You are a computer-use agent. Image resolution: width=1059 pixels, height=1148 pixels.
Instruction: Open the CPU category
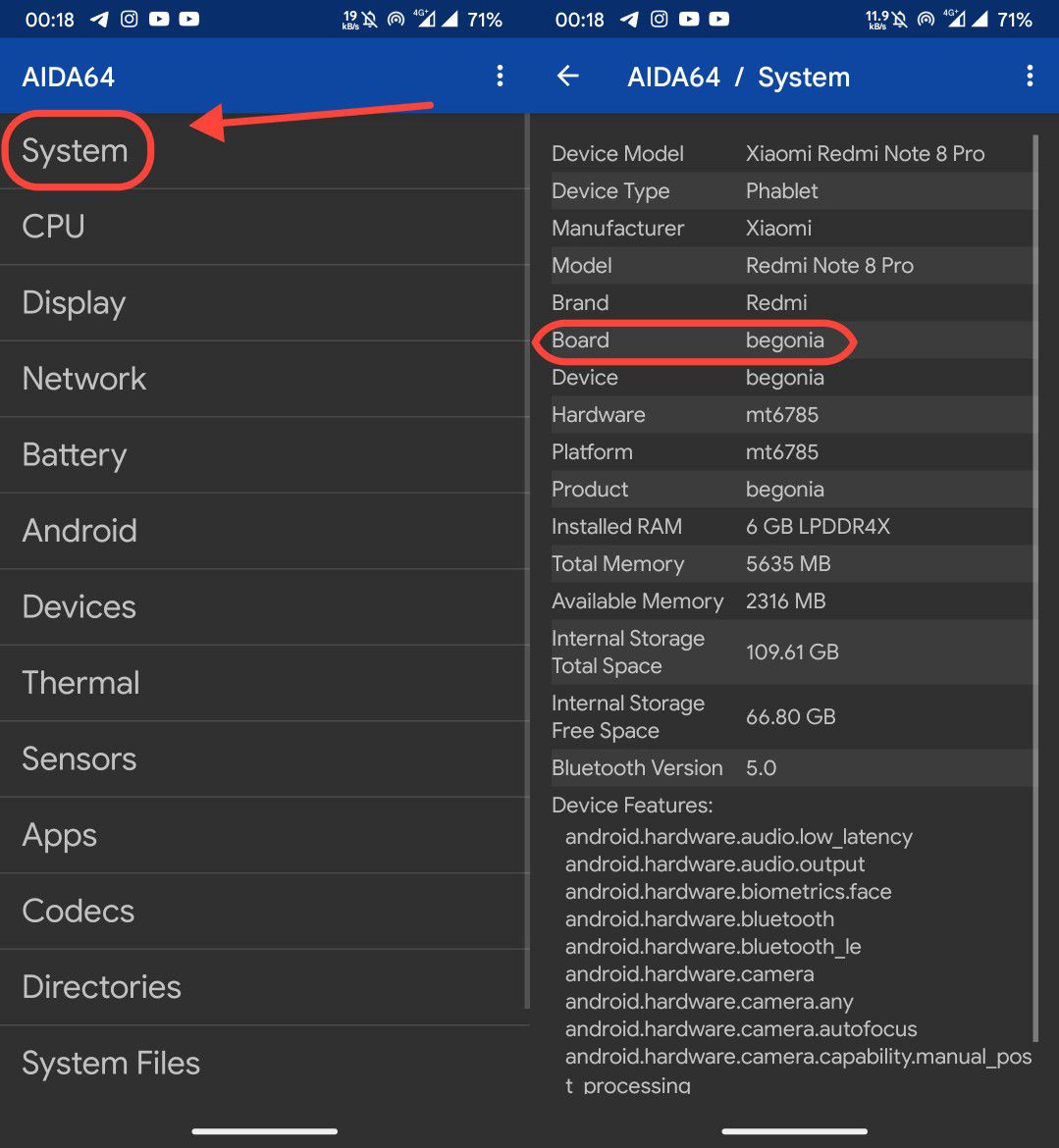[x=54, y=227]
